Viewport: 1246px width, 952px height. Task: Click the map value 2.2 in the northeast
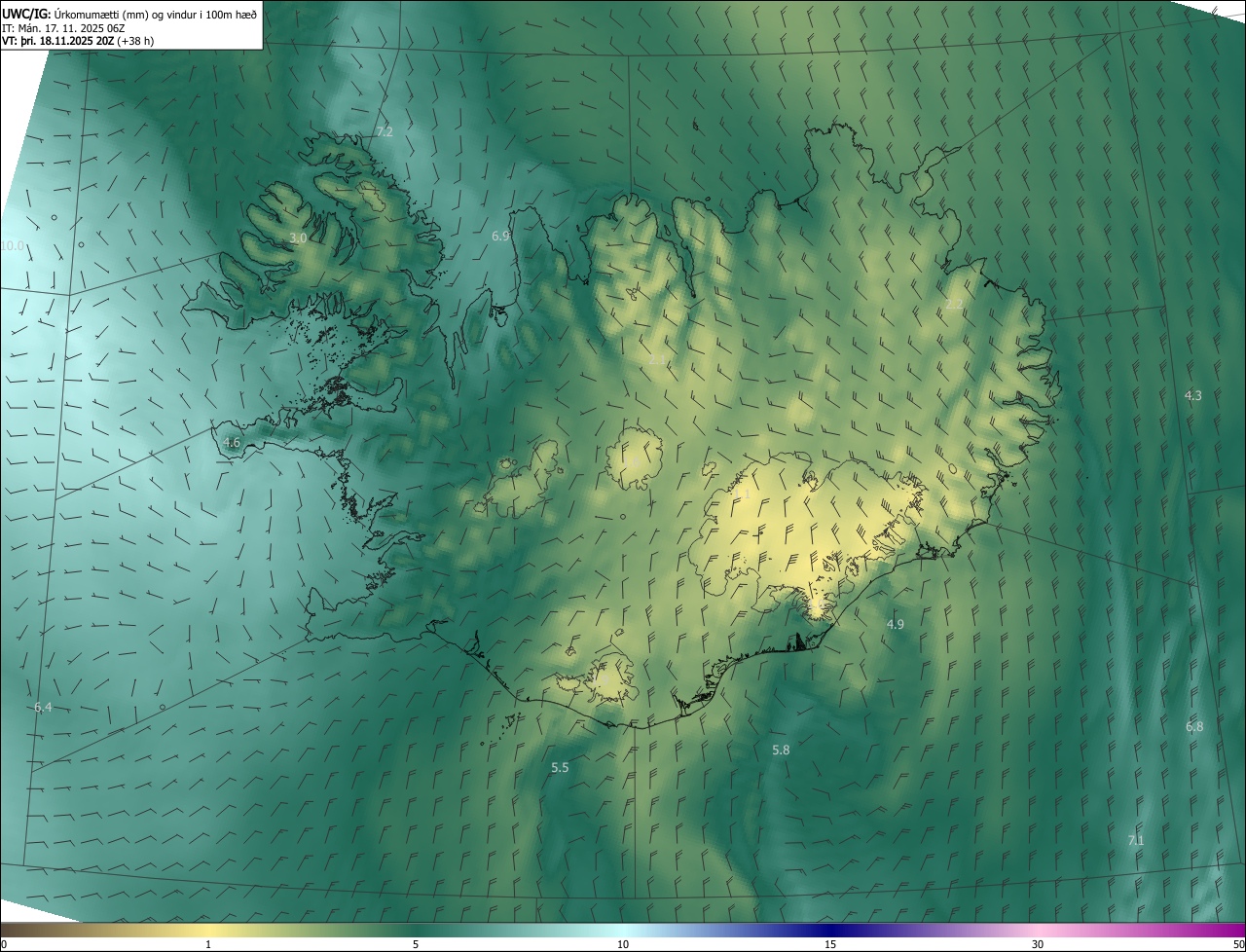(x=954, y=304)
